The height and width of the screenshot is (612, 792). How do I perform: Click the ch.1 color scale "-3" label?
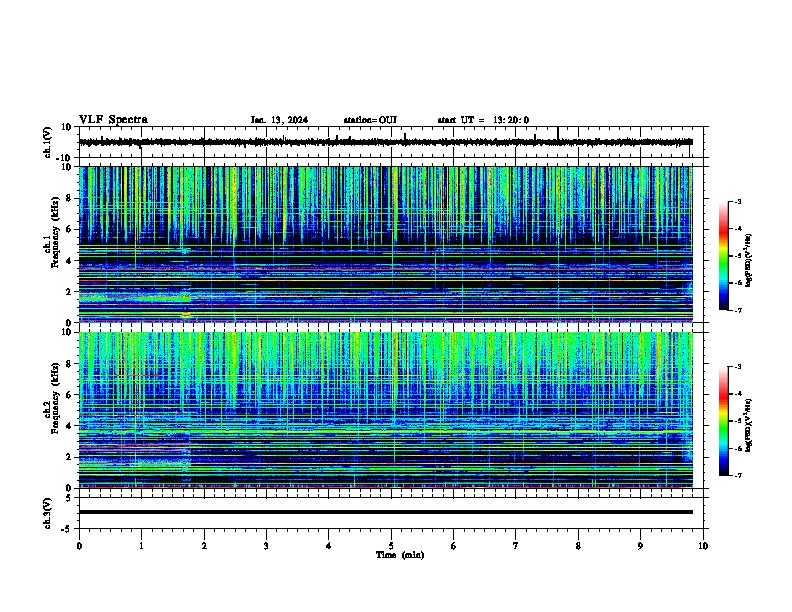[737, 201]
